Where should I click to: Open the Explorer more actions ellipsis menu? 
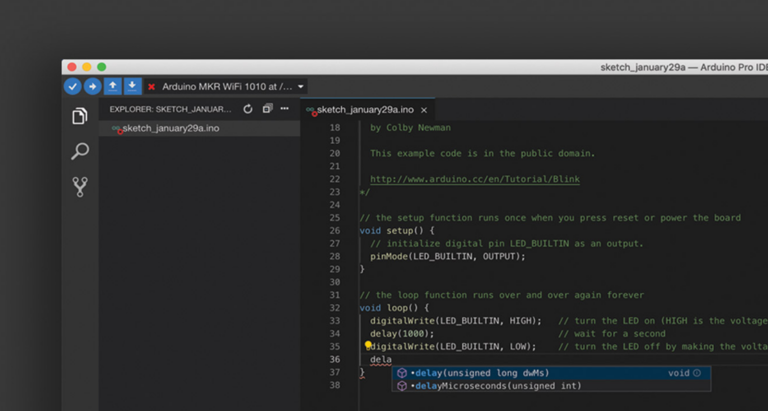(285, 109)
